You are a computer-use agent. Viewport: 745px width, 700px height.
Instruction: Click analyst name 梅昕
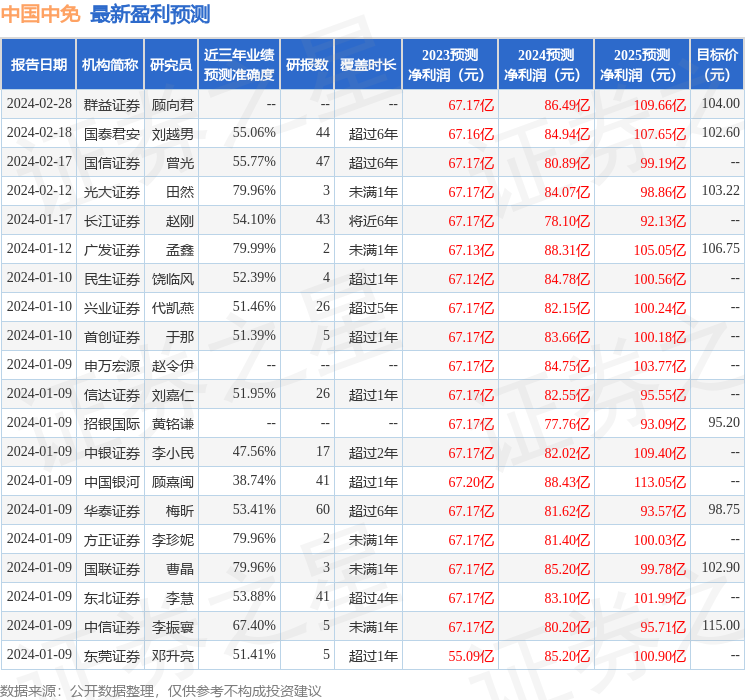[180, 511]
